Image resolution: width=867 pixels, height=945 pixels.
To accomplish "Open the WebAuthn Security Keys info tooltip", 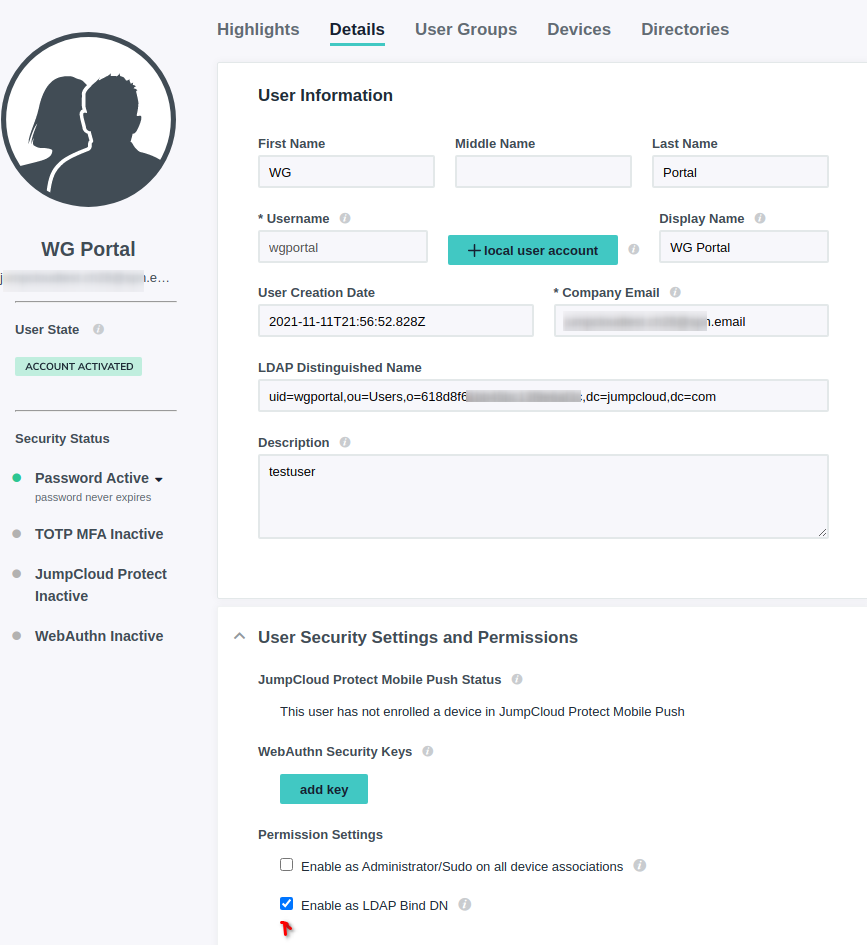I will 427,751.
